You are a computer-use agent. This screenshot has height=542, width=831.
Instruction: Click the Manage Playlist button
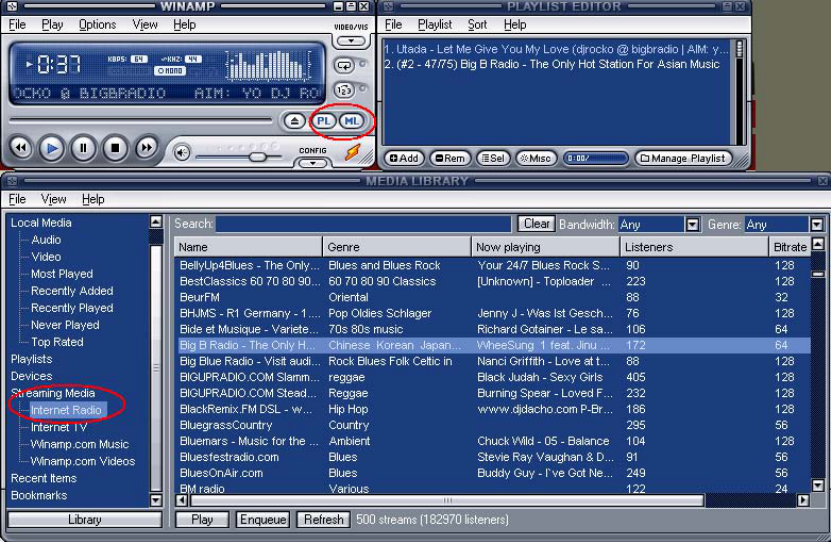[x=683, y=158]
